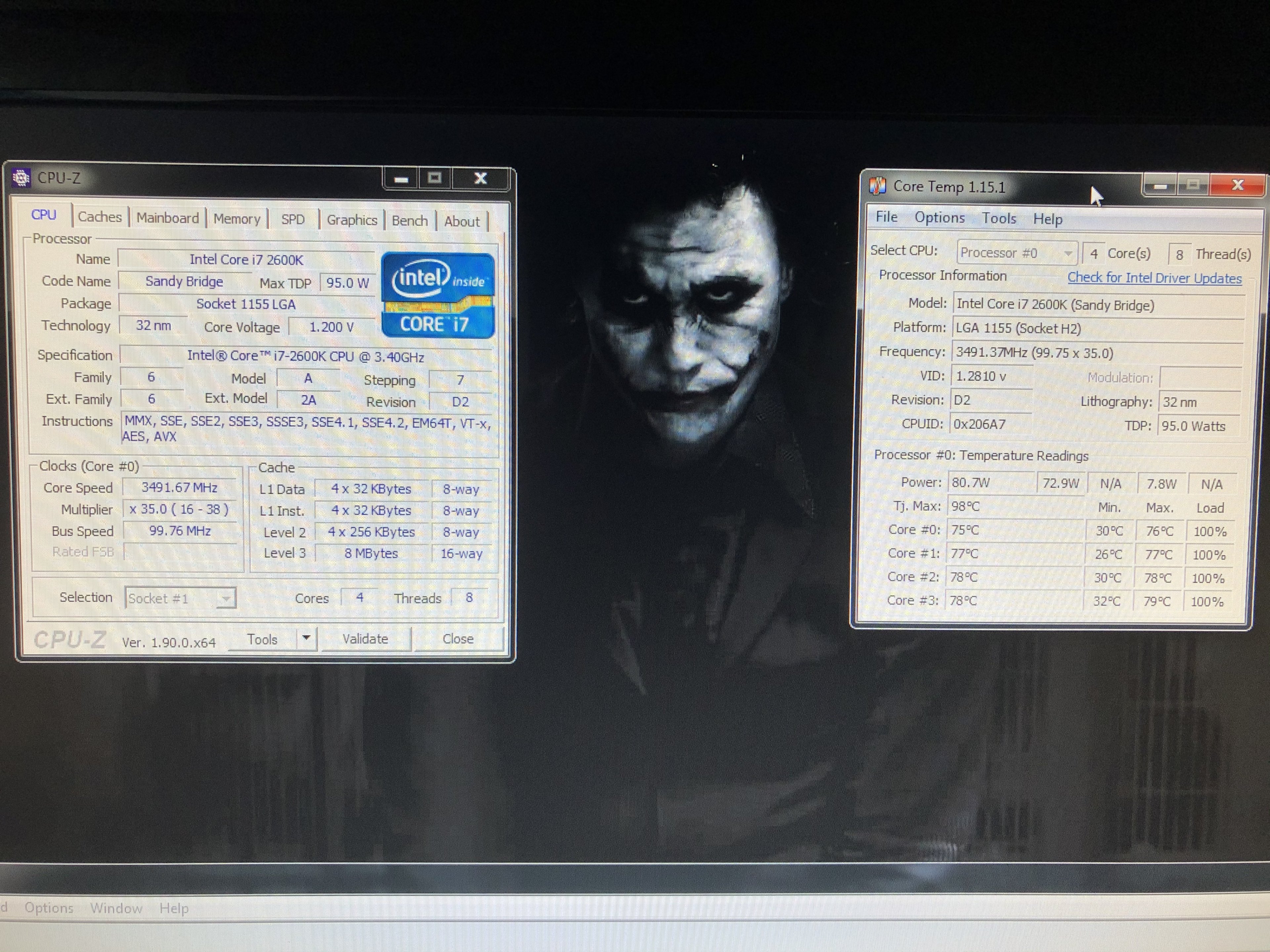
Task: Click the Core Temp title bar icon
Action: click(x=877, y=186)
